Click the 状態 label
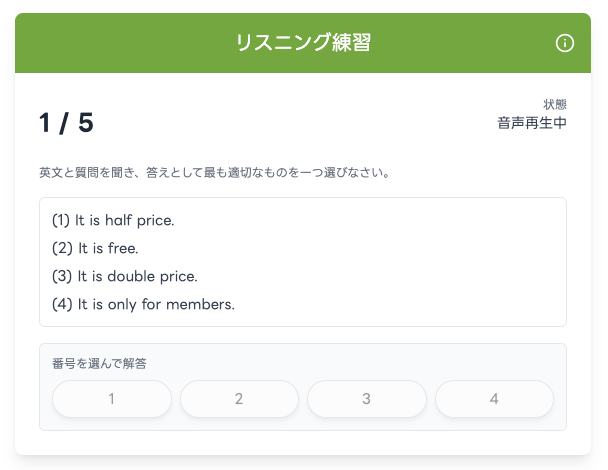 click(555, 104)
